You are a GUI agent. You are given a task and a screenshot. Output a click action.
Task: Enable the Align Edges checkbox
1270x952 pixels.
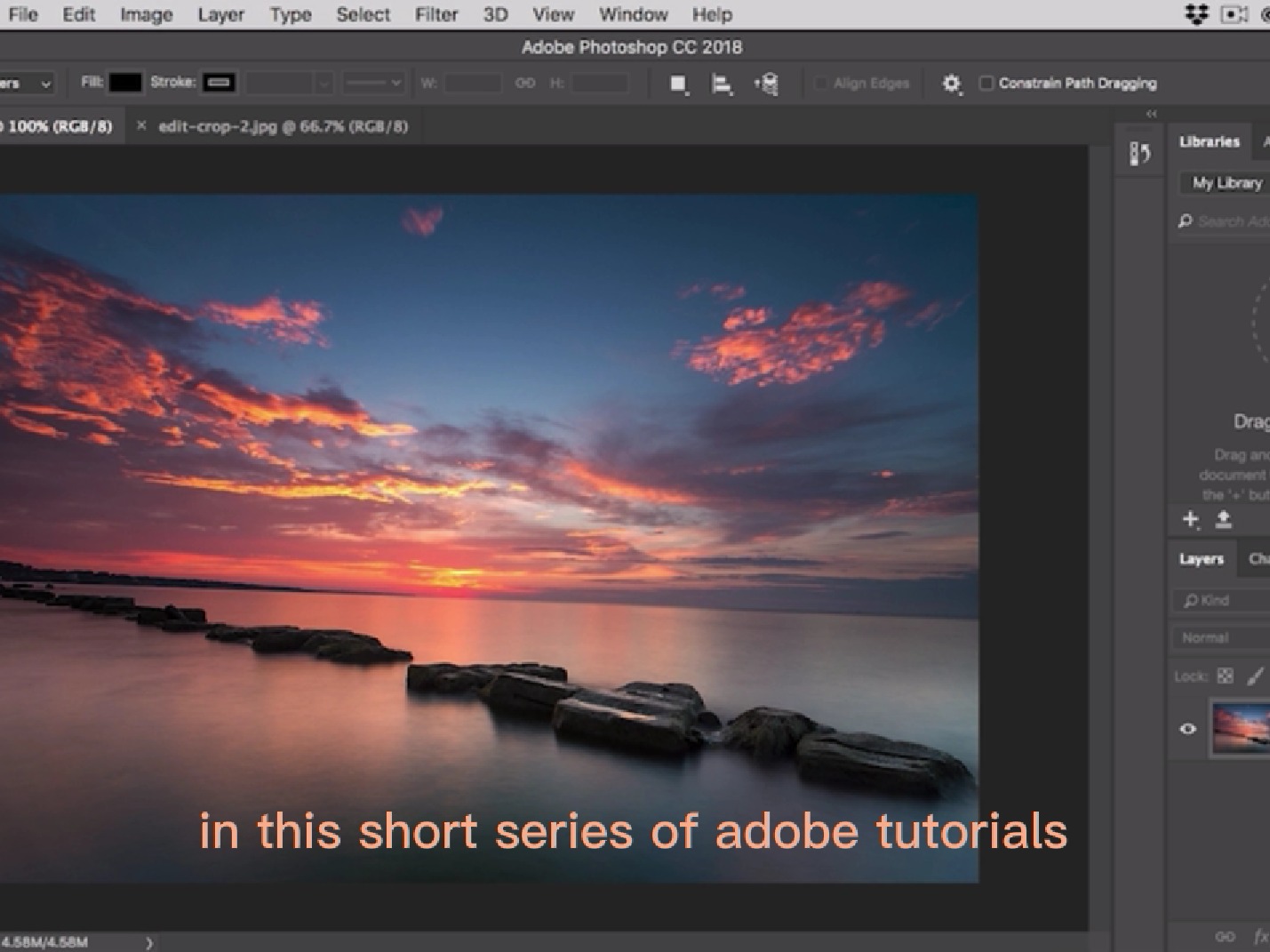tap(819, 83)
